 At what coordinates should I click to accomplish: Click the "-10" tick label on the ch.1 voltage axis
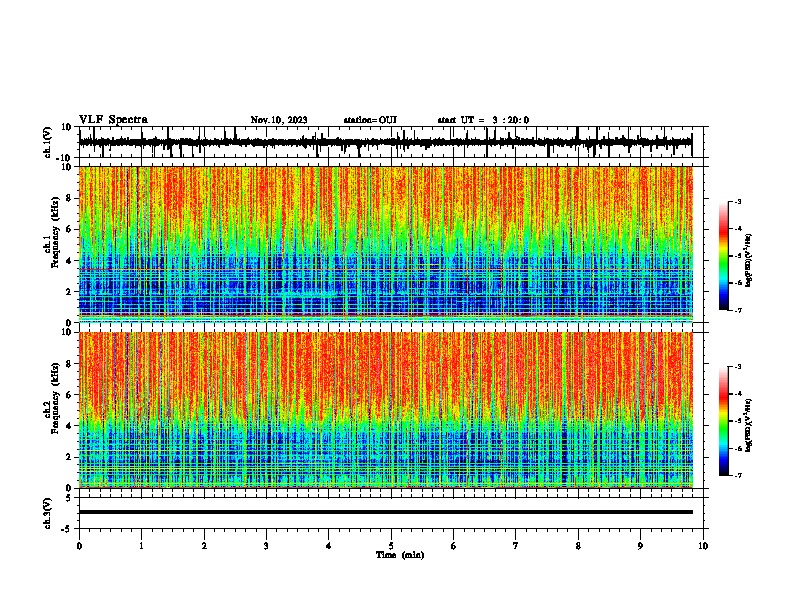click(64, 158)
